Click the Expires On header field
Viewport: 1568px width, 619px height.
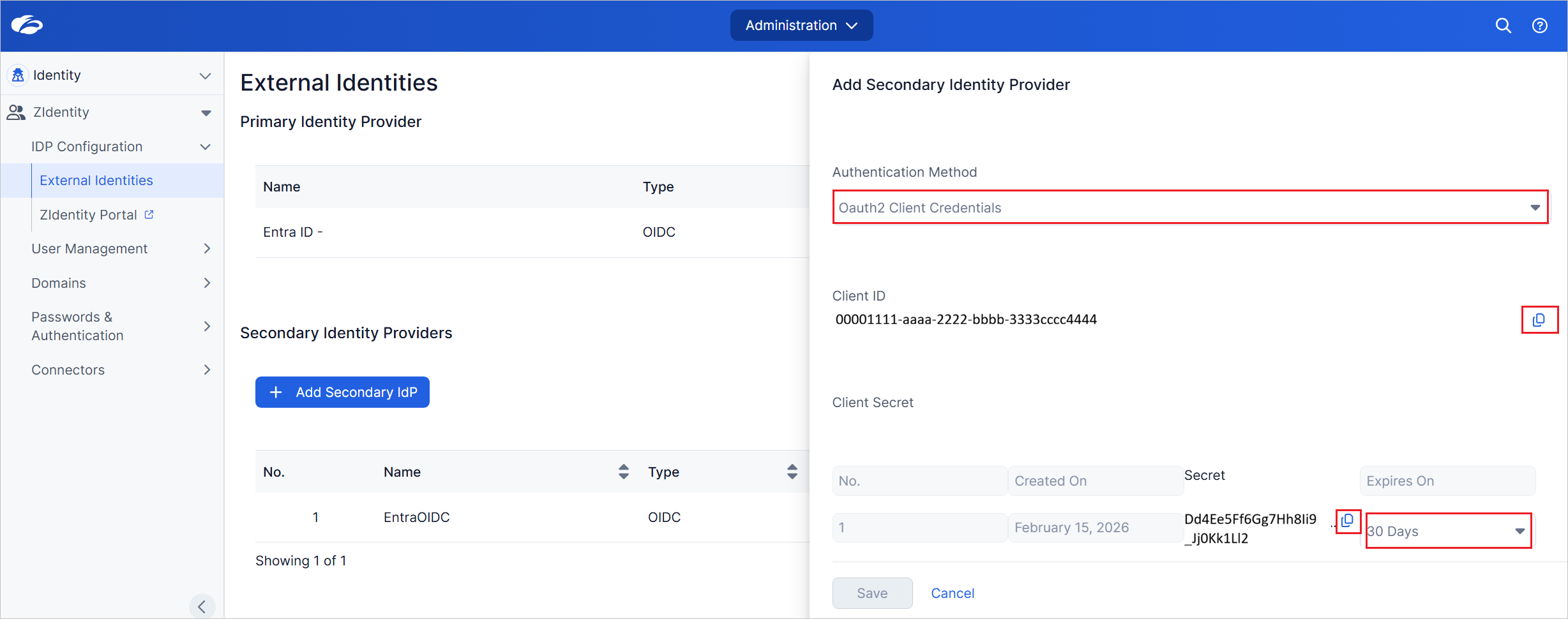pos(1447,481)
